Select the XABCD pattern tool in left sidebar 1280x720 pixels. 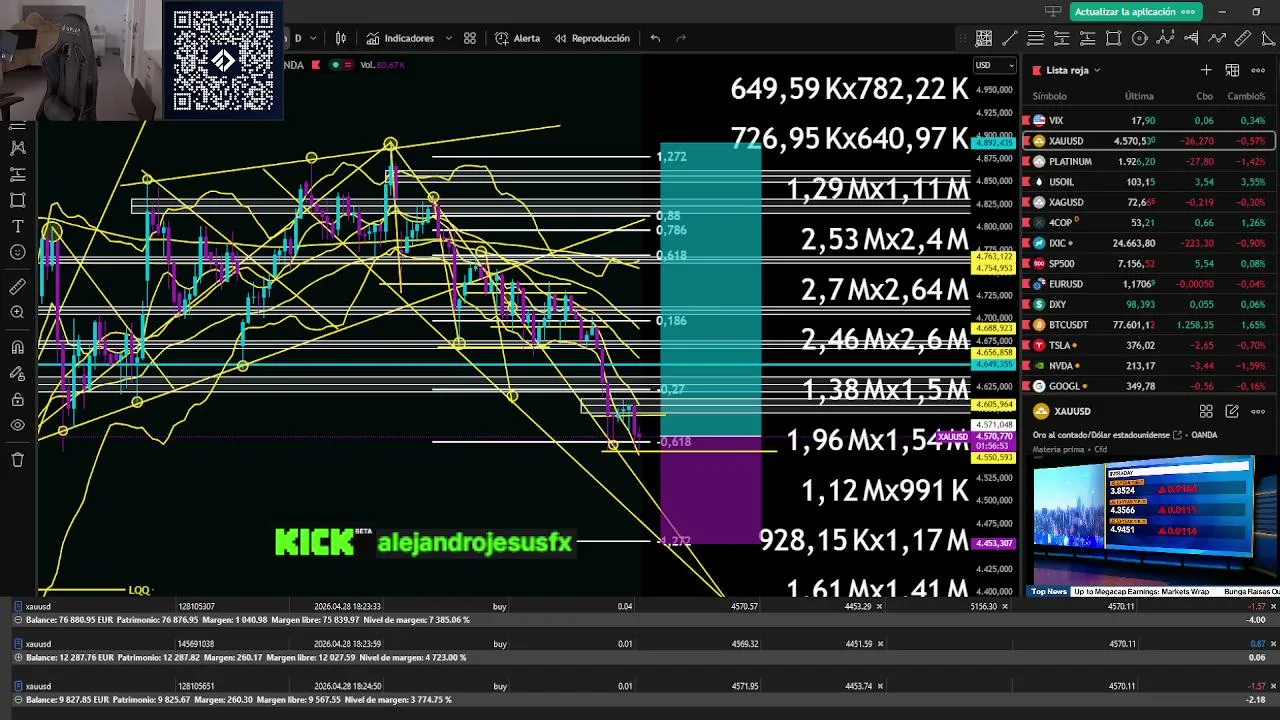tap(17, 147)
